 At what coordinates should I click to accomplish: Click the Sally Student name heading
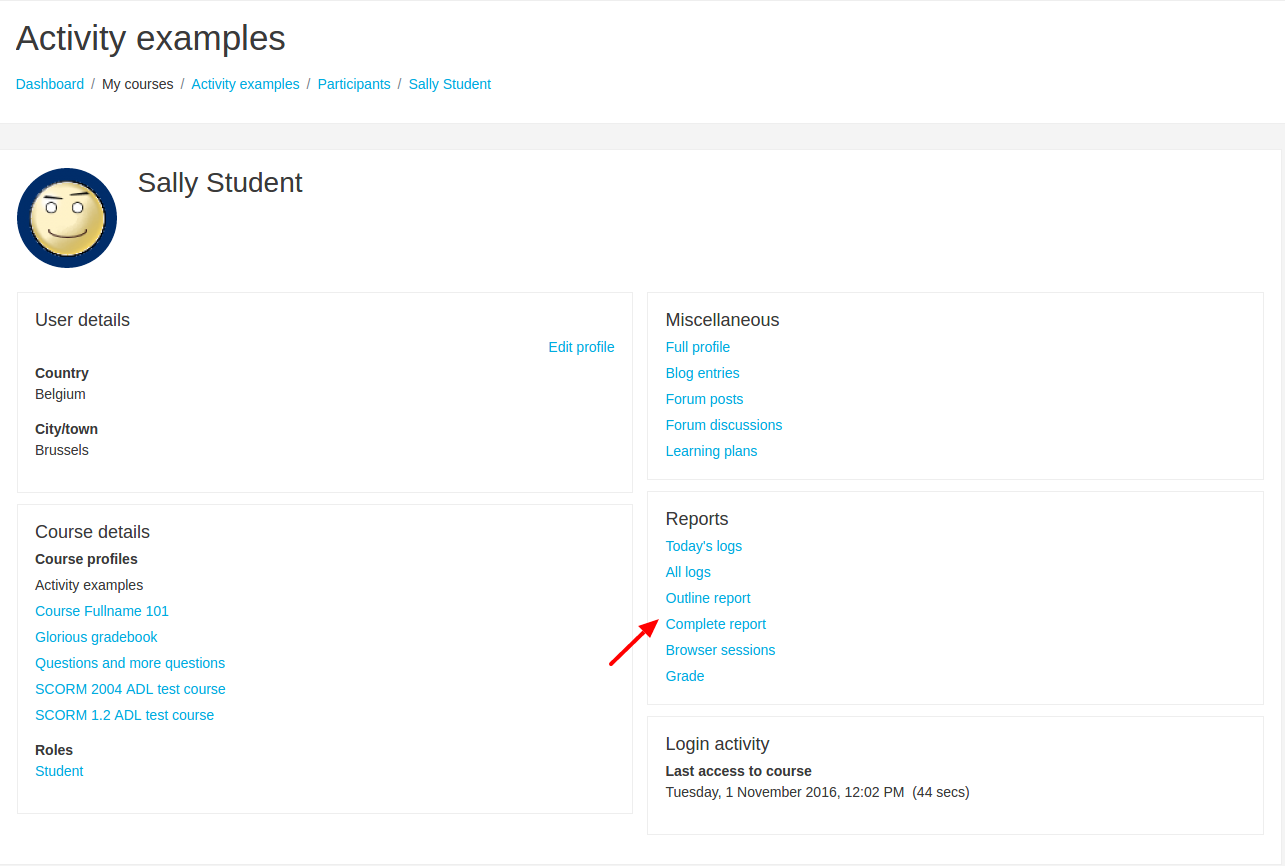tap(220, 183)
